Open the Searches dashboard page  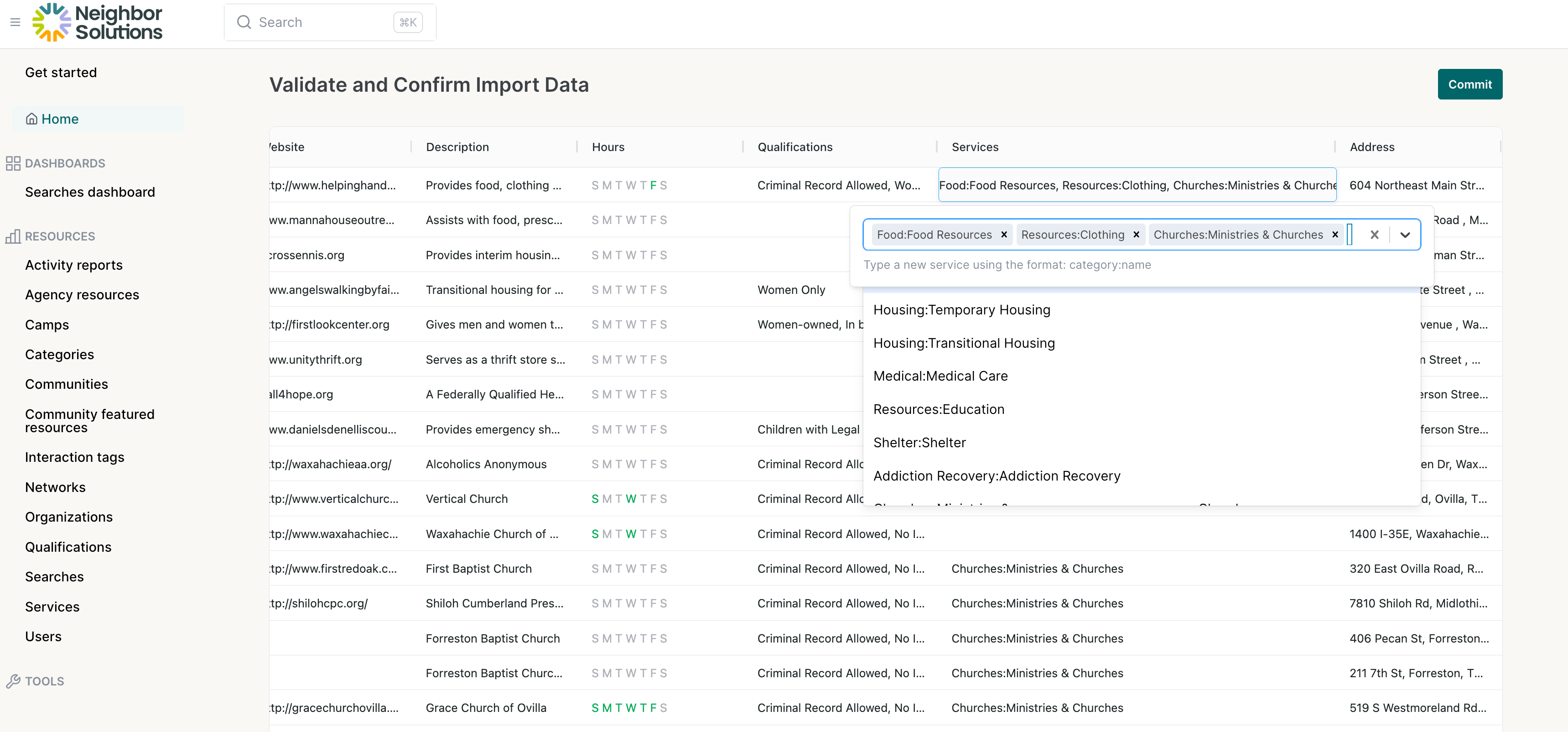tap(90, 192)
